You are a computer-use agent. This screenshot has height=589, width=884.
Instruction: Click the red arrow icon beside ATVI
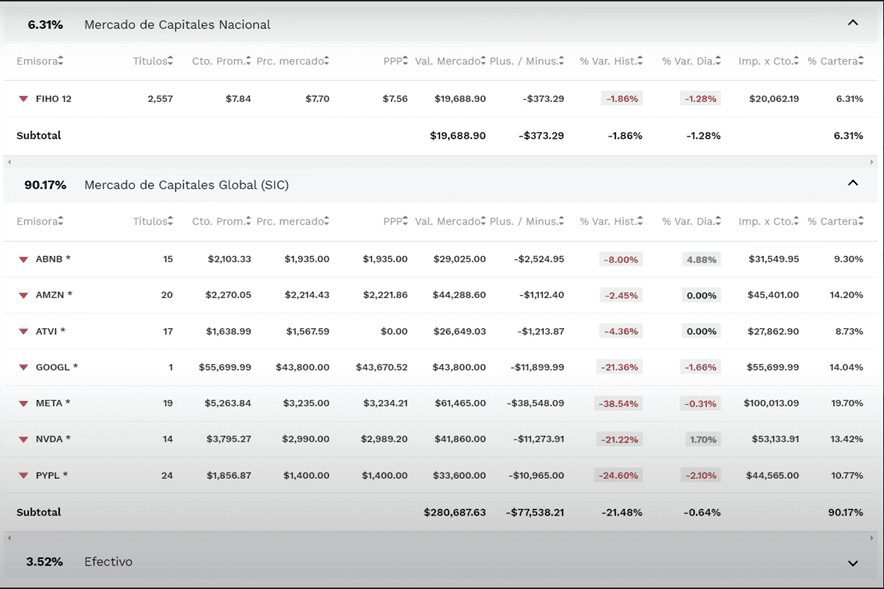point(23,331)
